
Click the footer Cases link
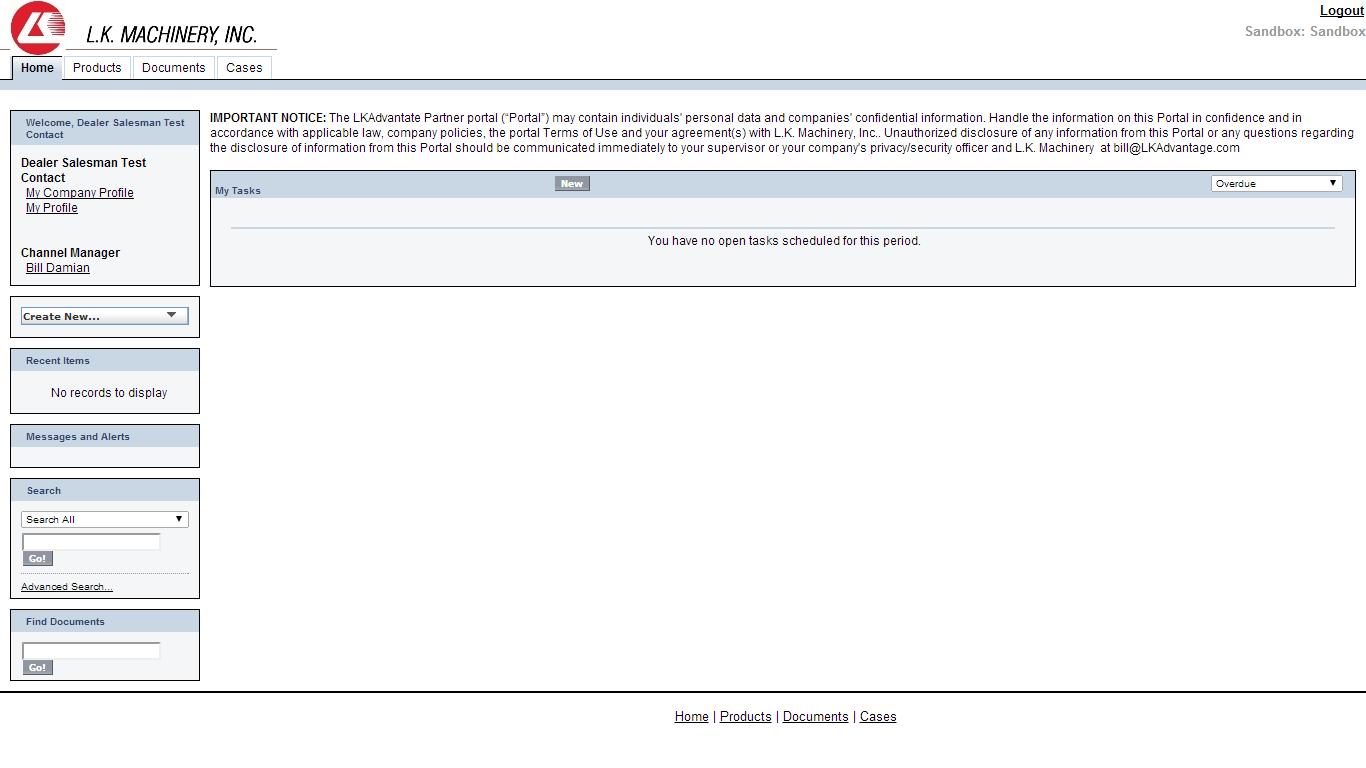(878, 717)
